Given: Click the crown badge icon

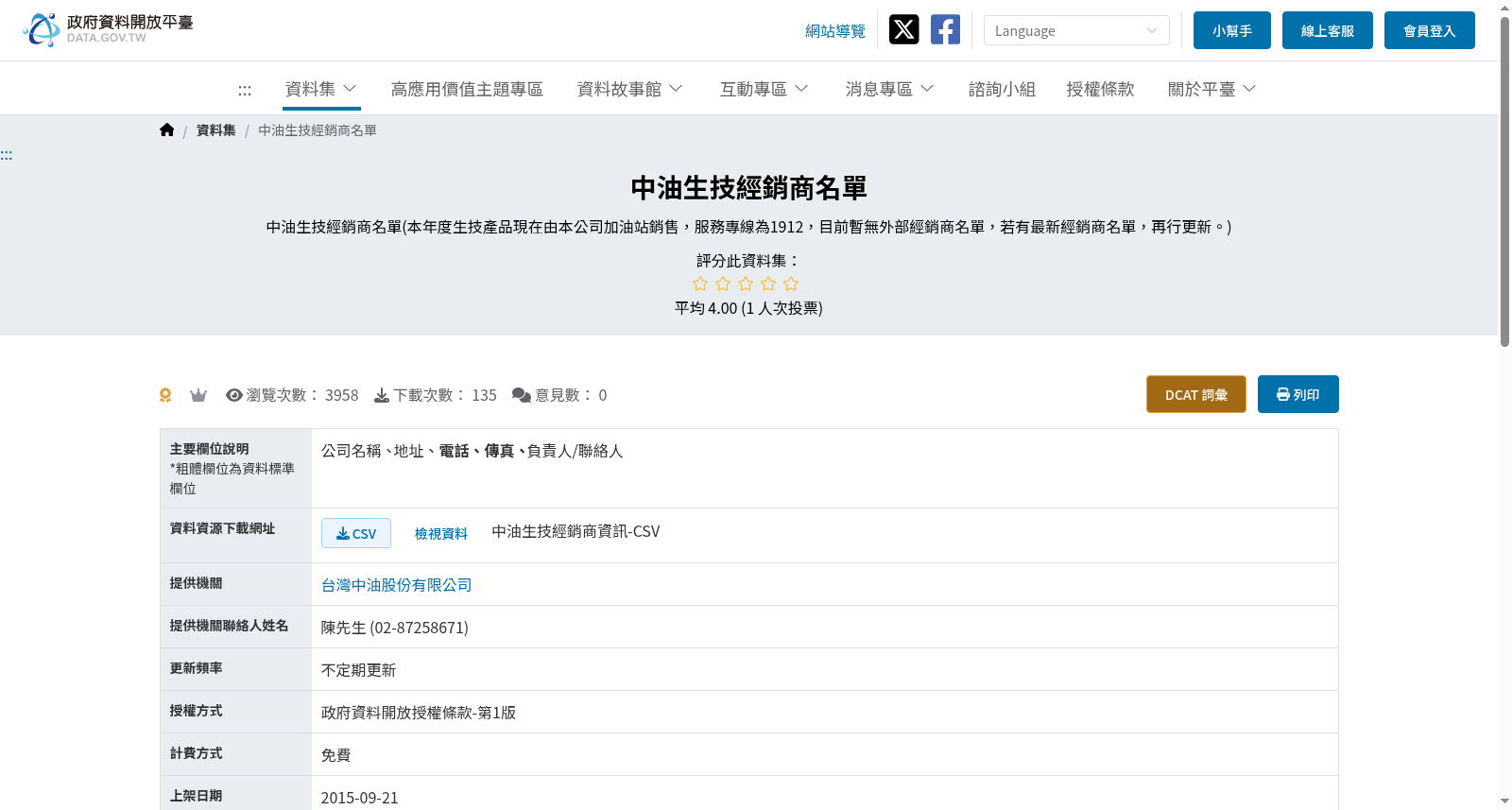Looking at the screenshot, I should (x=198, y=395).
